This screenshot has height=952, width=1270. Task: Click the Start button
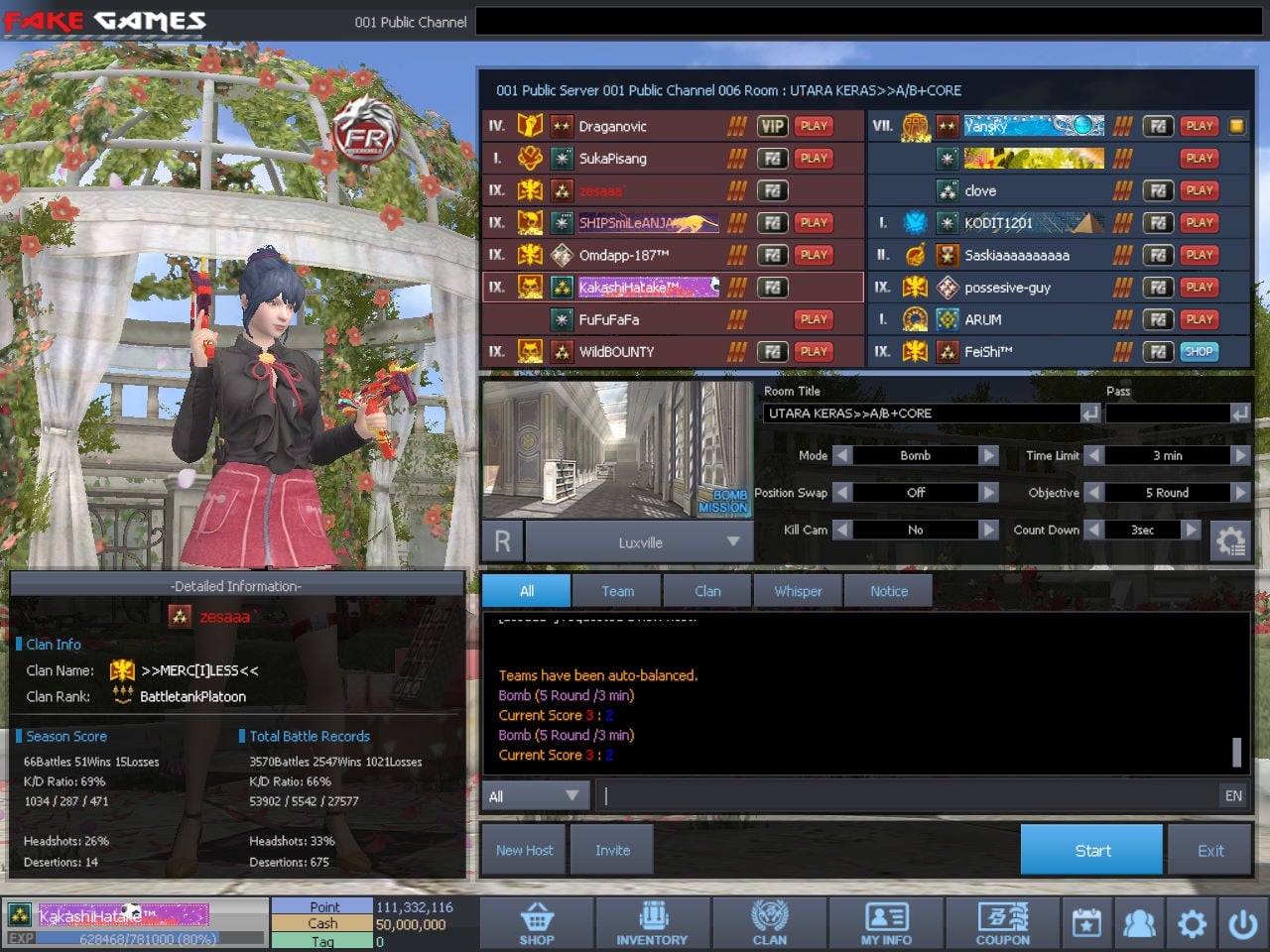click(1091, 850)
